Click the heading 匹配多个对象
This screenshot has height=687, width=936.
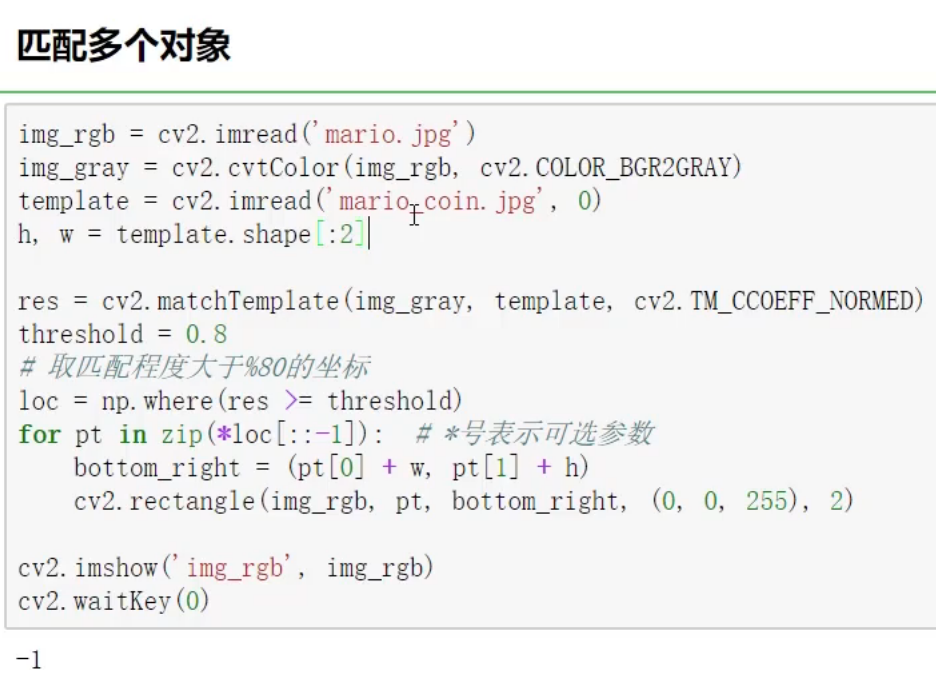point(124,46)
